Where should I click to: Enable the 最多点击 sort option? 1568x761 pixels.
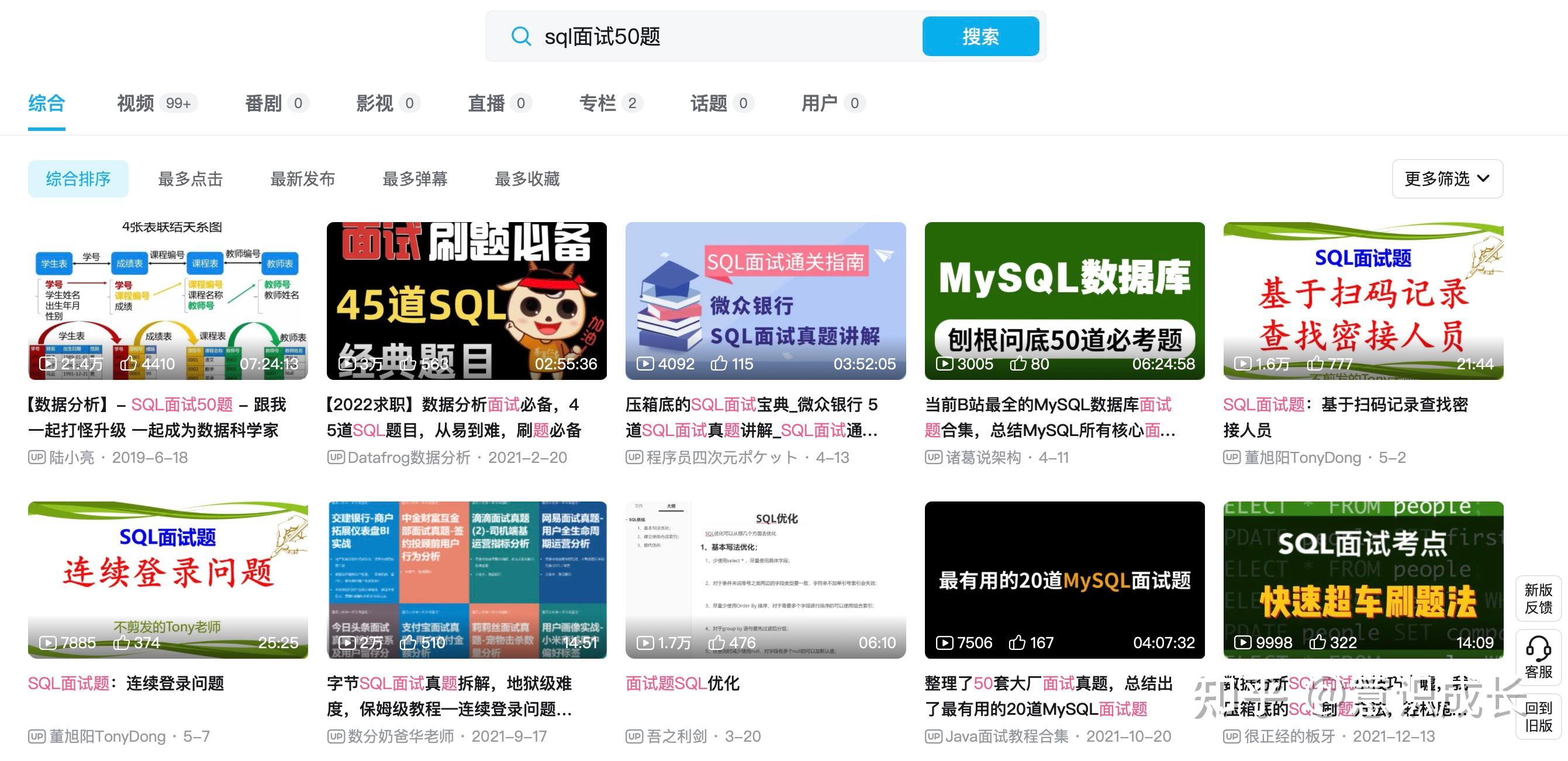coord(191,179)
